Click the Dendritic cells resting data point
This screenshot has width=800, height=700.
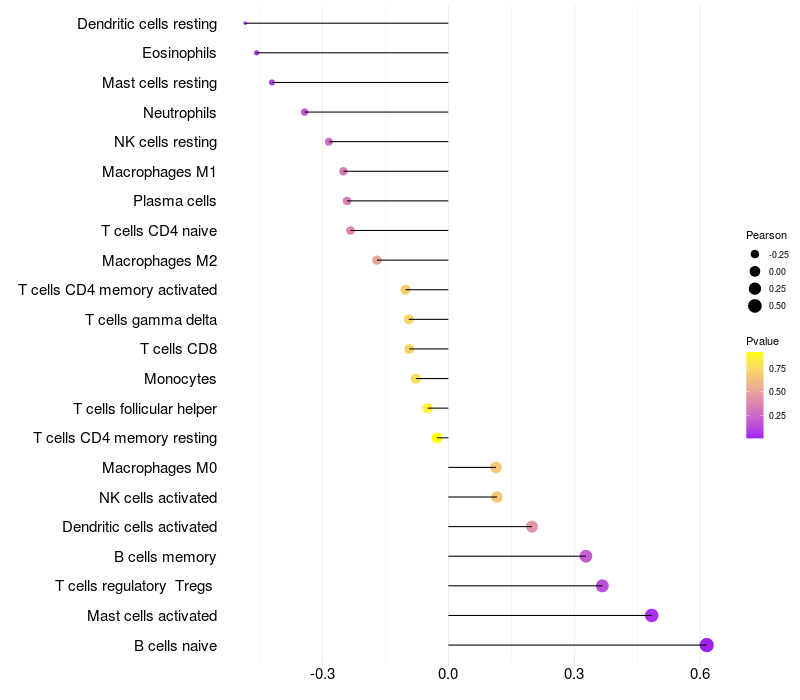245,23
